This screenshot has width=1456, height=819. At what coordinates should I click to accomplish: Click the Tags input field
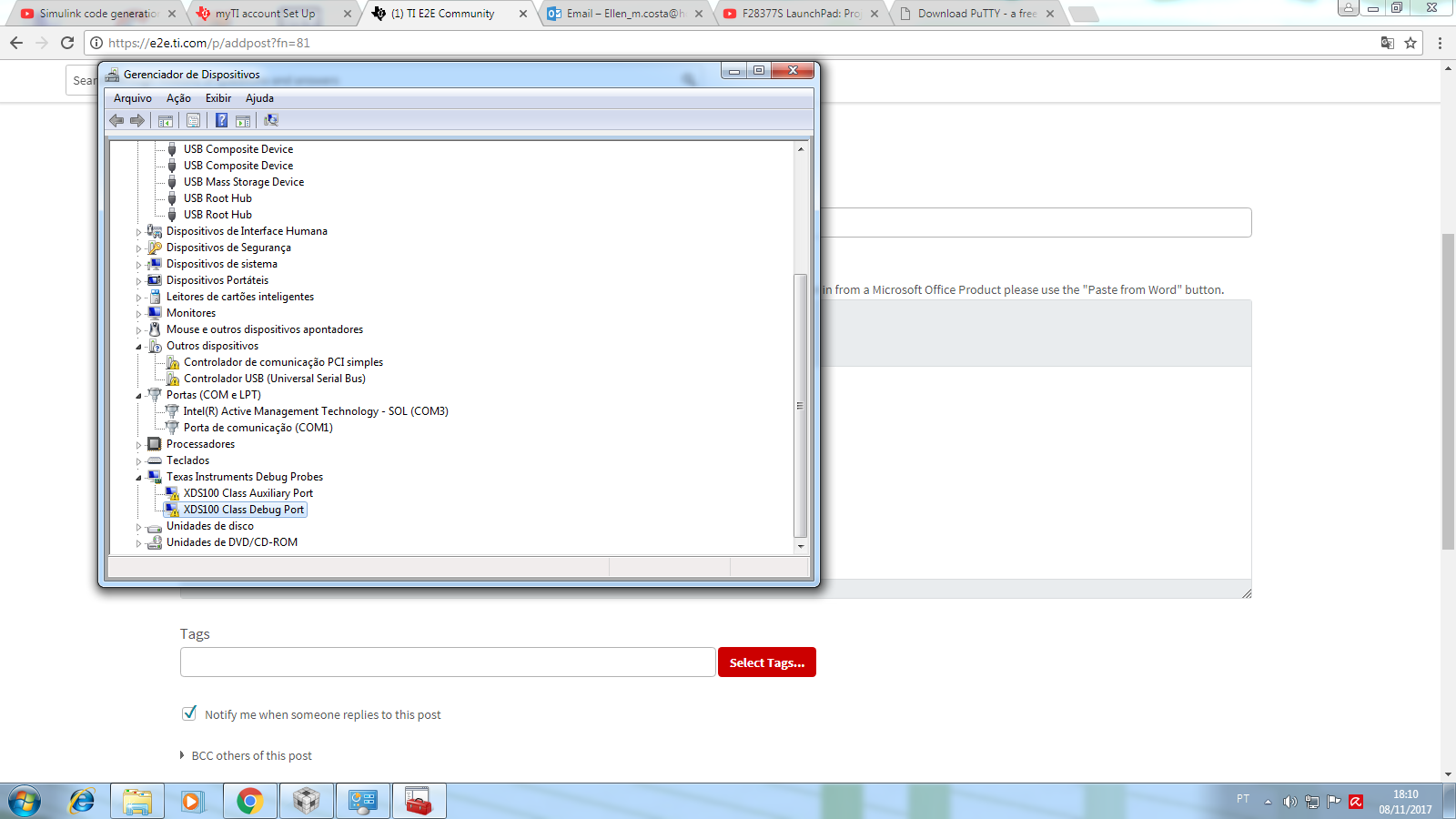pyautogui.click(x=448, y=662)
